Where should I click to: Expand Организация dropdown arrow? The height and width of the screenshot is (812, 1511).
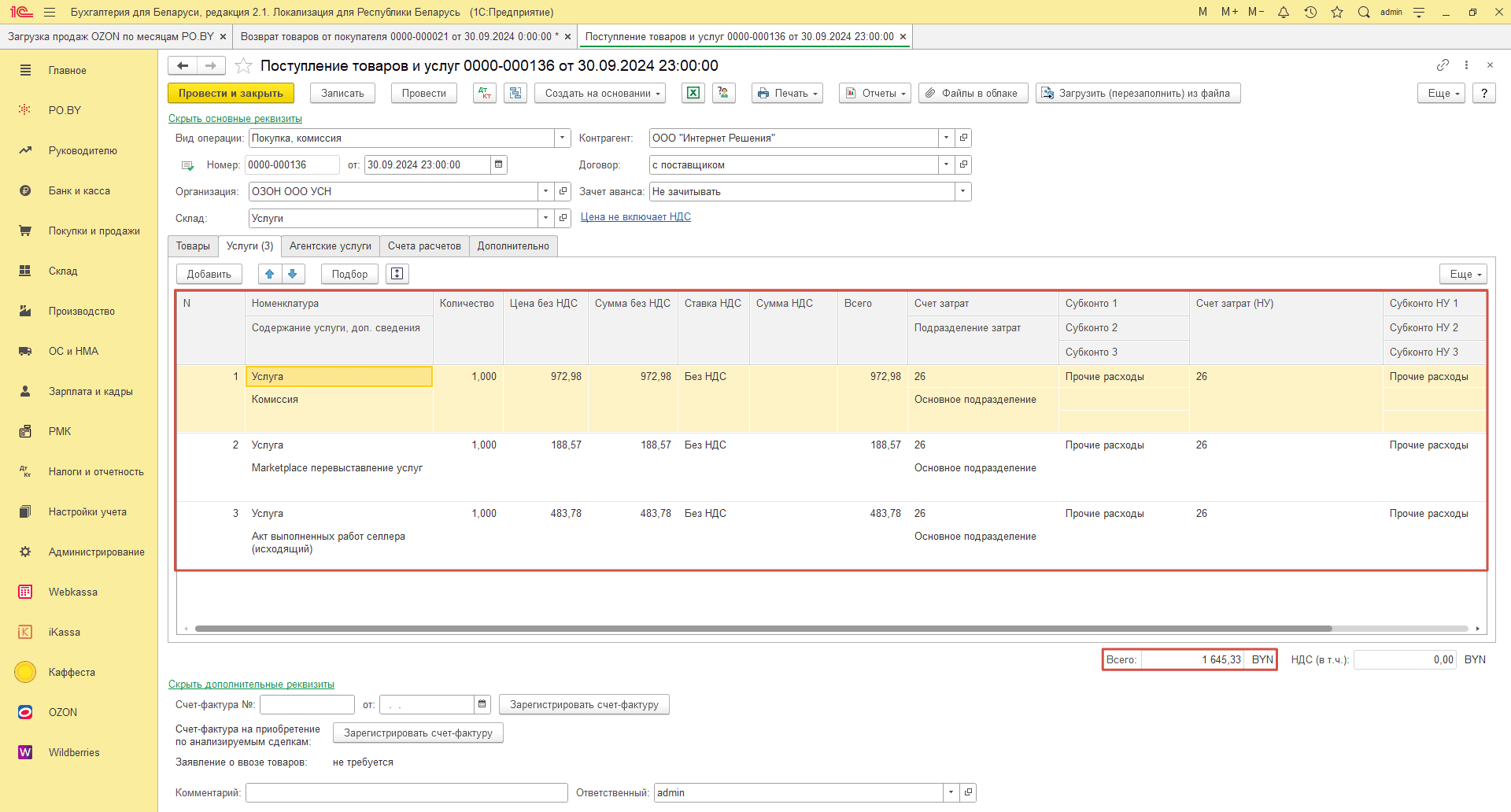(x=546, y=191)
